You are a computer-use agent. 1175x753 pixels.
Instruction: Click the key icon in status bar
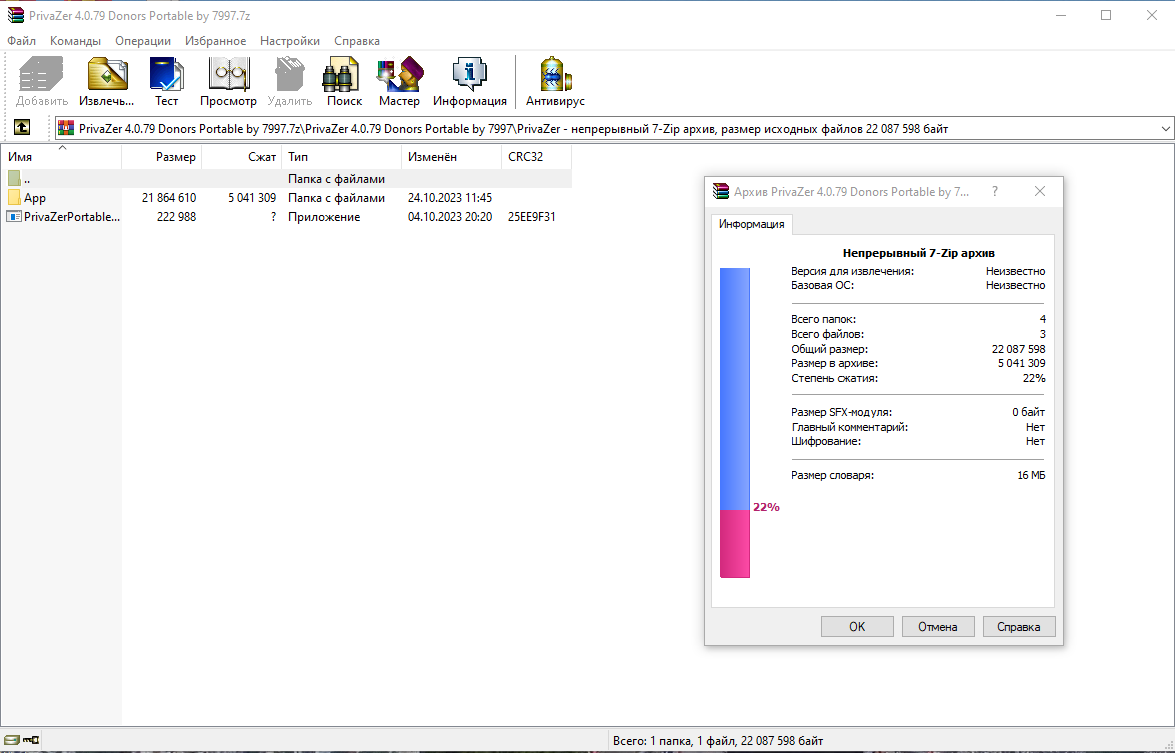pyautogui.click(x=31, y=740)
